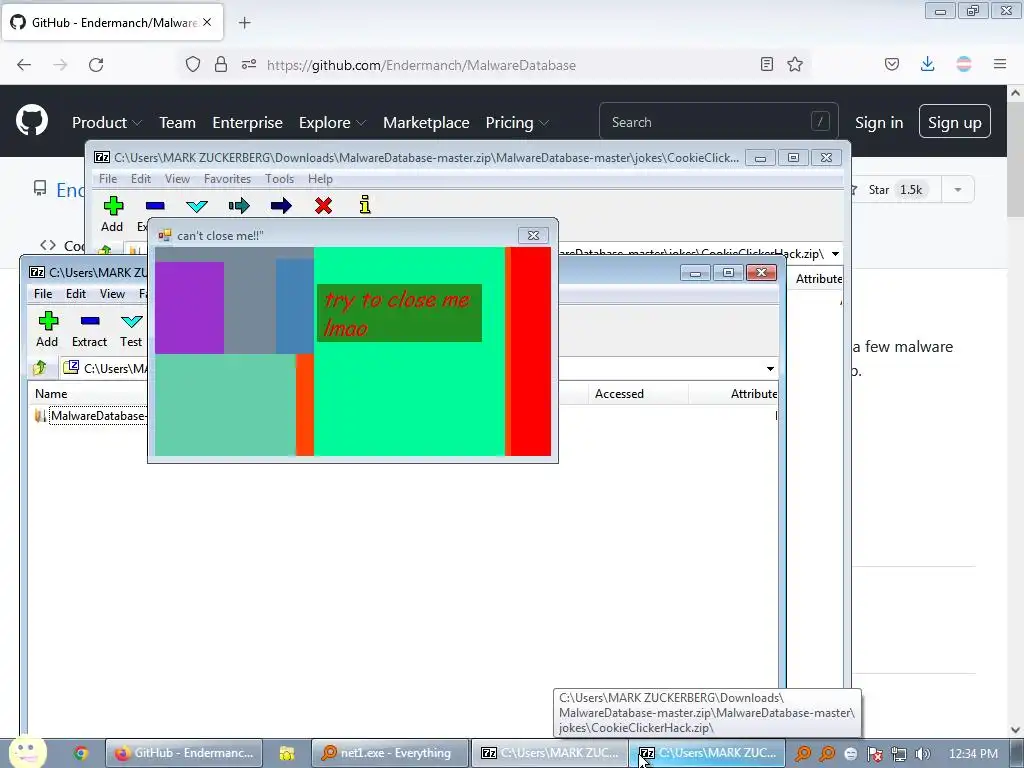Expand the Explore dropdown on GitHub
The width and height of the screenshot is (1024, 768).
pos(332,122)
